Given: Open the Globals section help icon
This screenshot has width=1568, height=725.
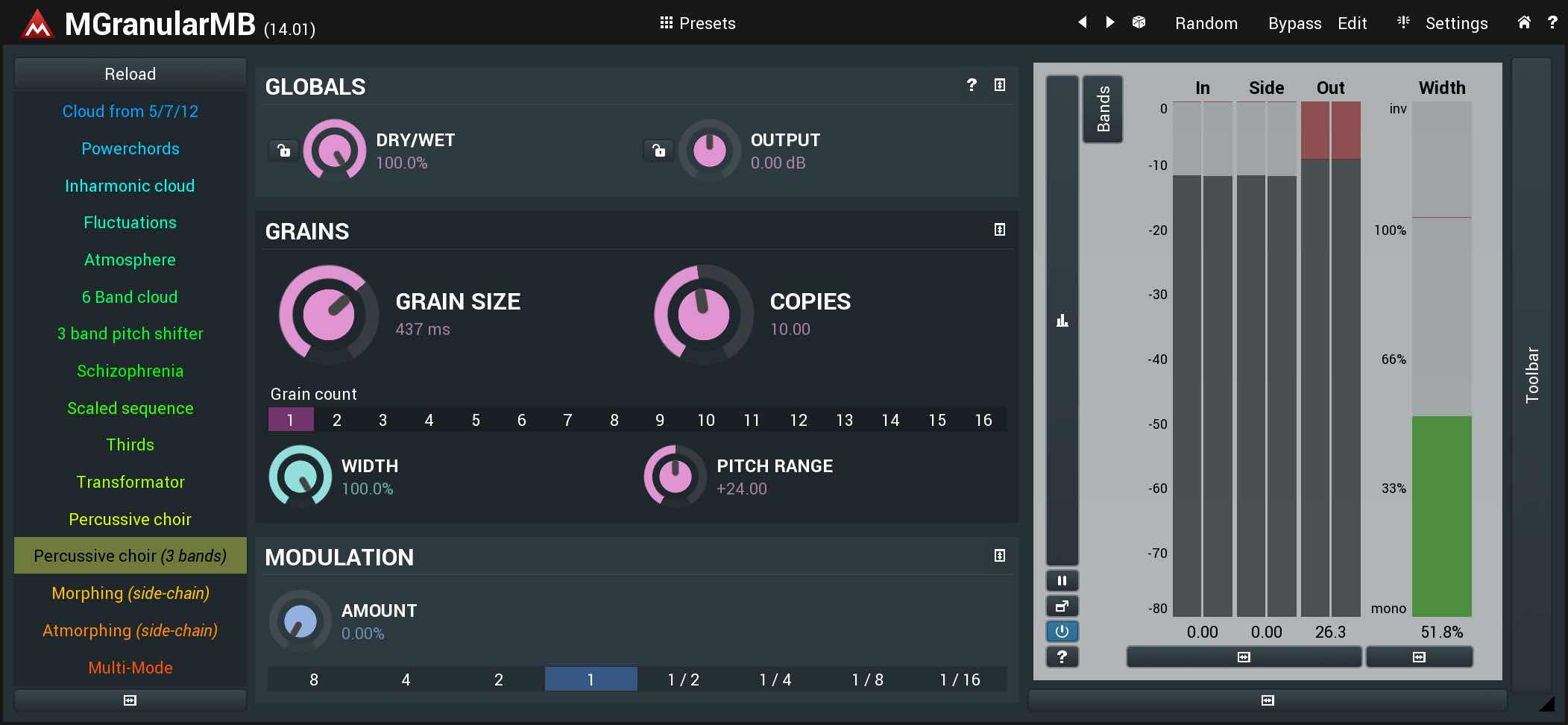Looking at the screenshot, I should 971,85.
